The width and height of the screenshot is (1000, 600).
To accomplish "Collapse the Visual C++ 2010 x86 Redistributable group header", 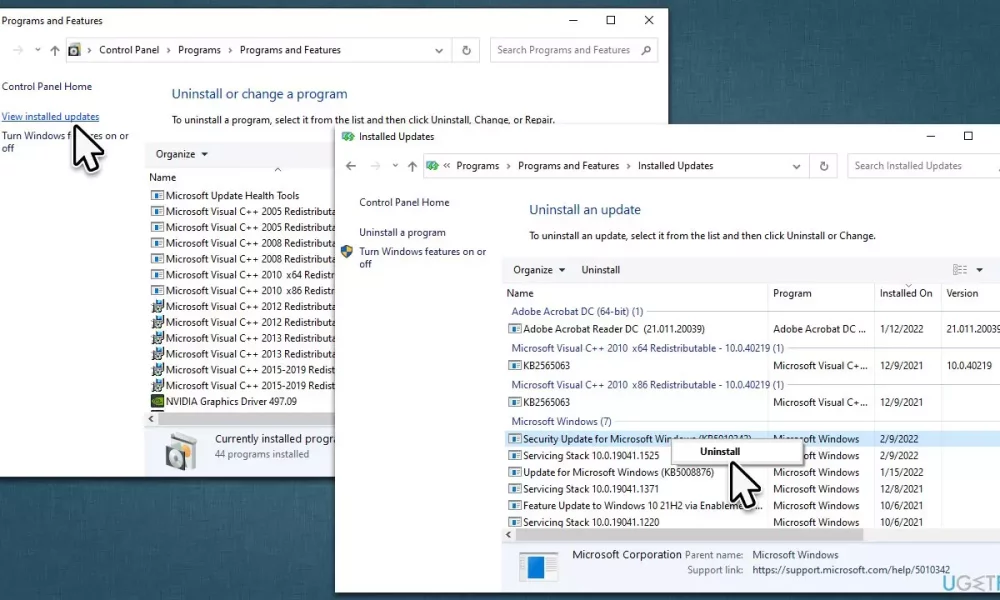I will 647,385.
